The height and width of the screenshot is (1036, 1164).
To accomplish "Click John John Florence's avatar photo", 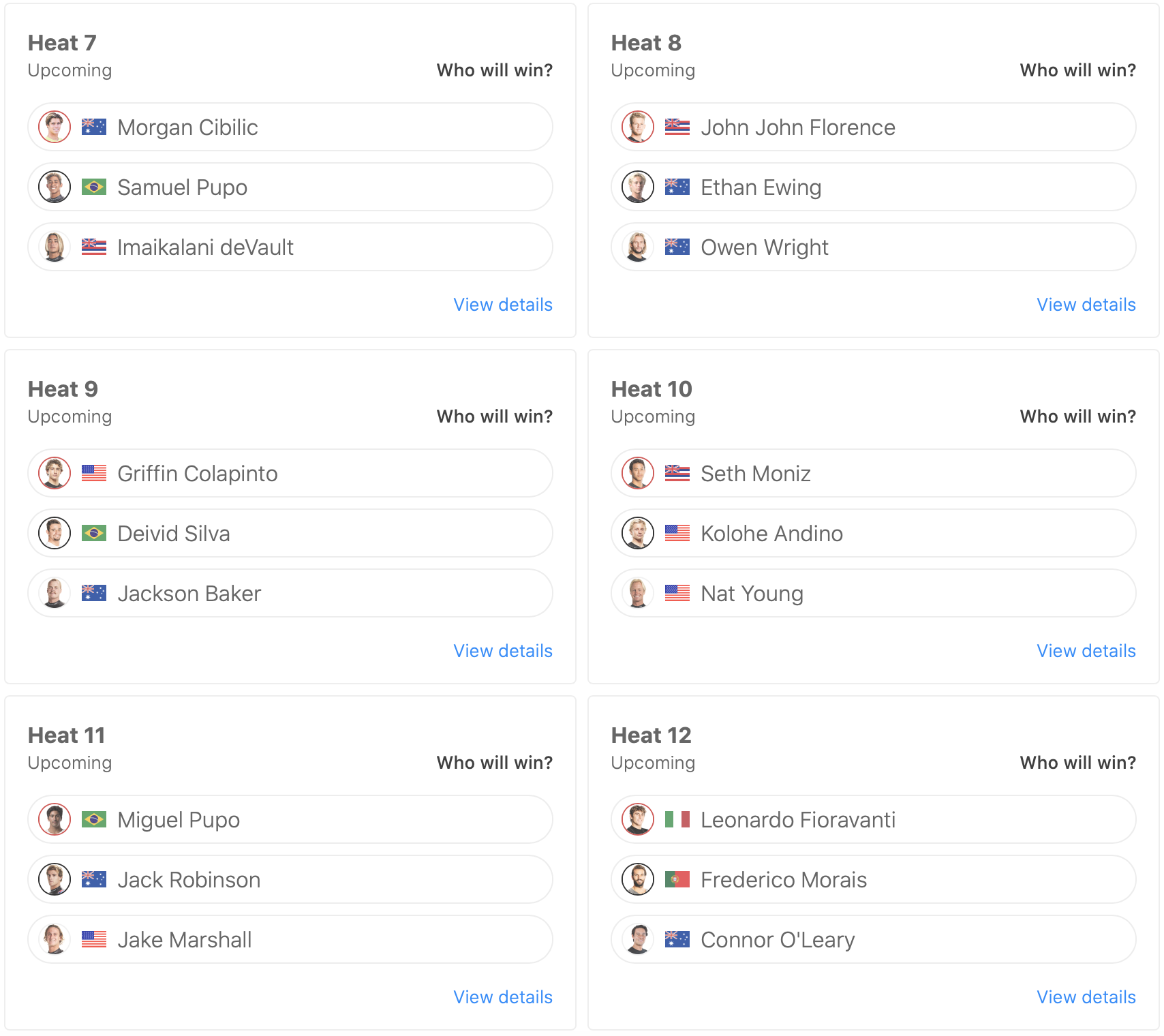I will point(638,127).
